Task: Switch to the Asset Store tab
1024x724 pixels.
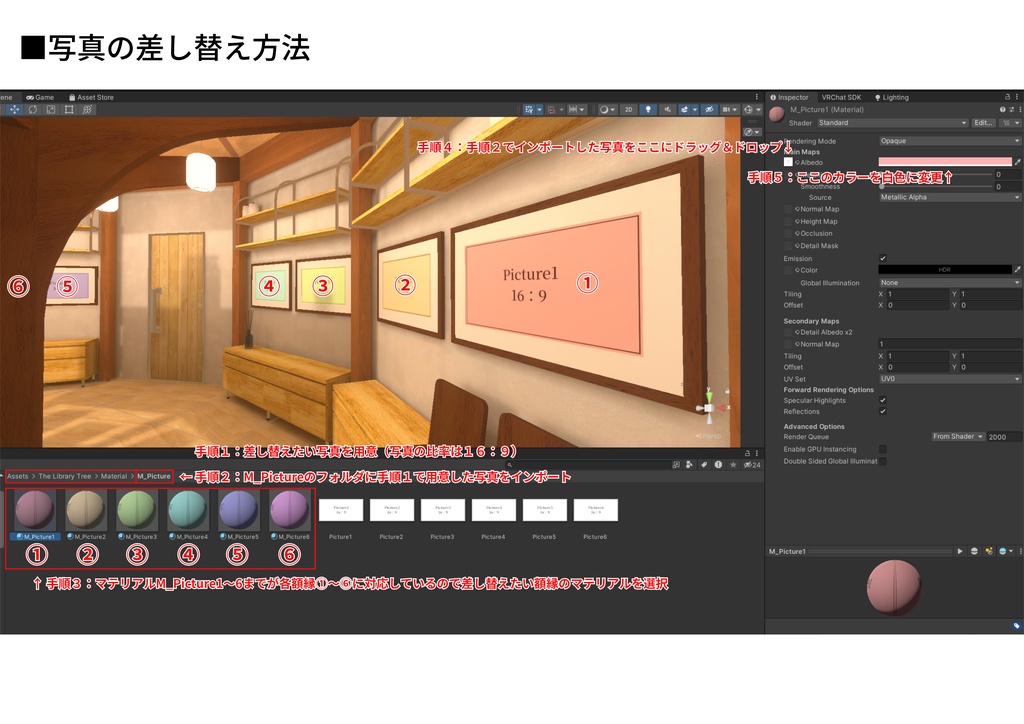Action: [x=91, y=97]
